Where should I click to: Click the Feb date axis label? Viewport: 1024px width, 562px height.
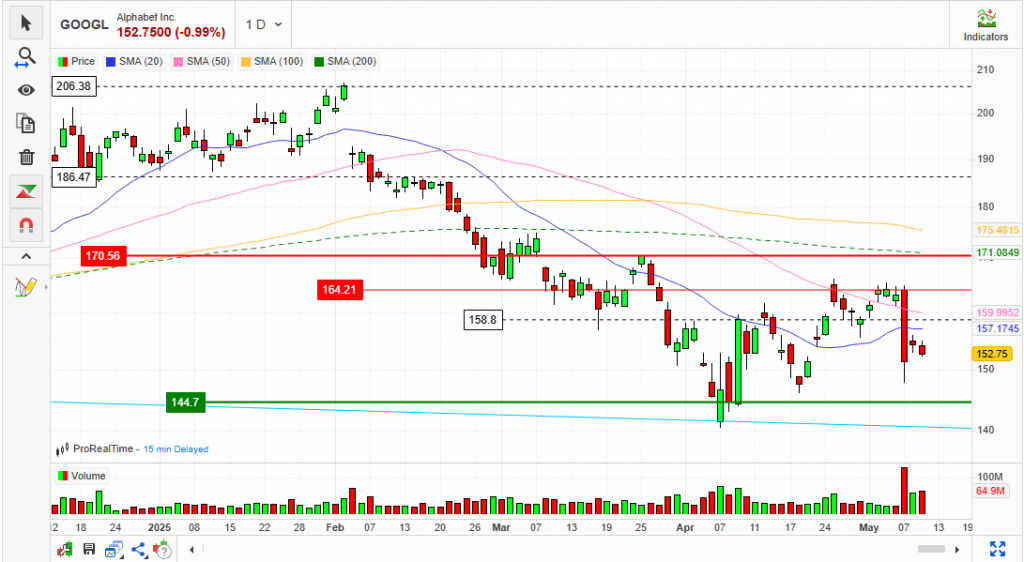pos(335,527)
